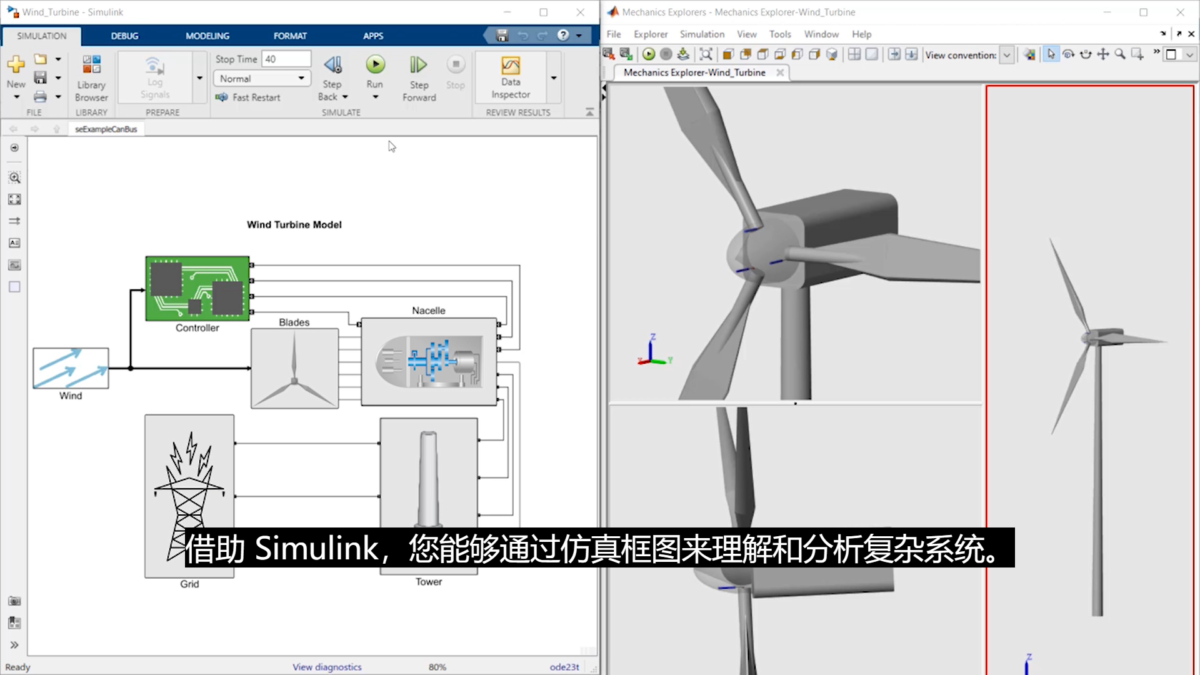The image size is (1200, 675).
Task: Click Hide/Show Explorer Bar icon in palette
Action: coord(14,148)
